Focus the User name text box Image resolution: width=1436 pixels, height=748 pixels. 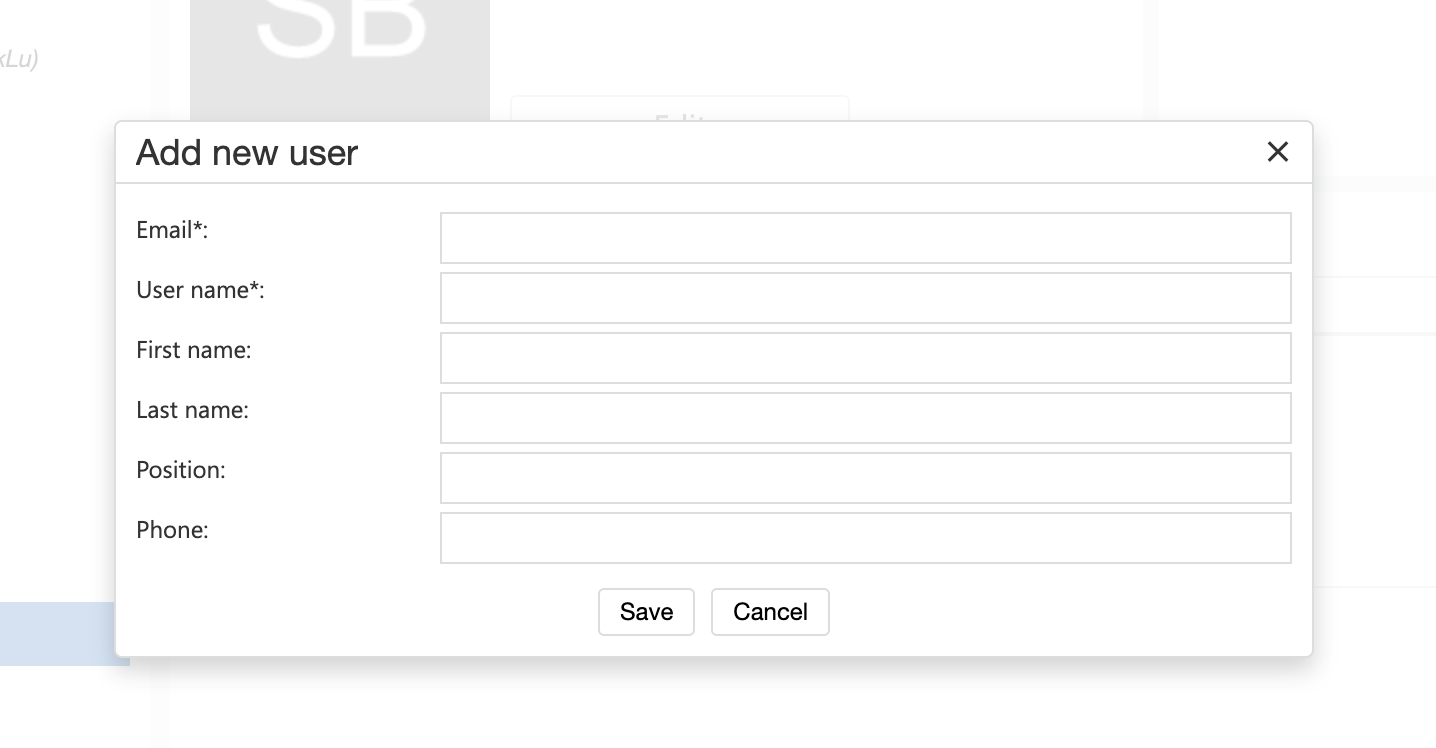tap(865, 298)
